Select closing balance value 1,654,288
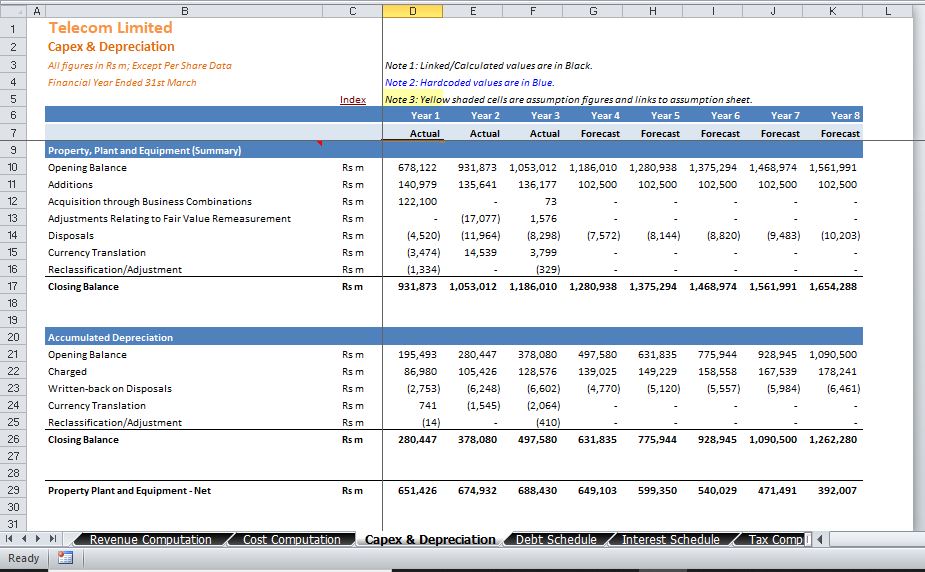925x572 pixels. coord(832,286)
